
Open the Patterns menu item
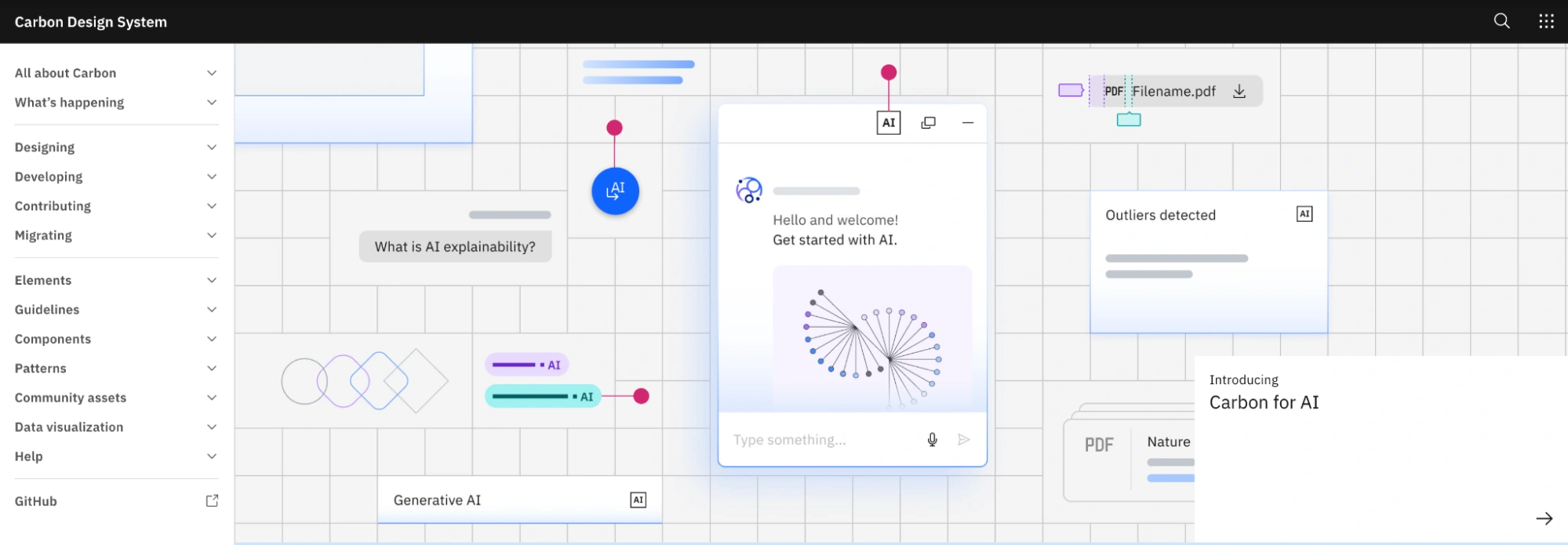116,368
